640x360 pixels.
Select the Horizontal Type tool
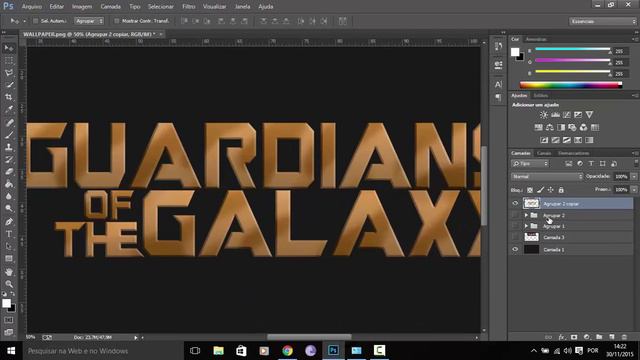tap(9, 234)
